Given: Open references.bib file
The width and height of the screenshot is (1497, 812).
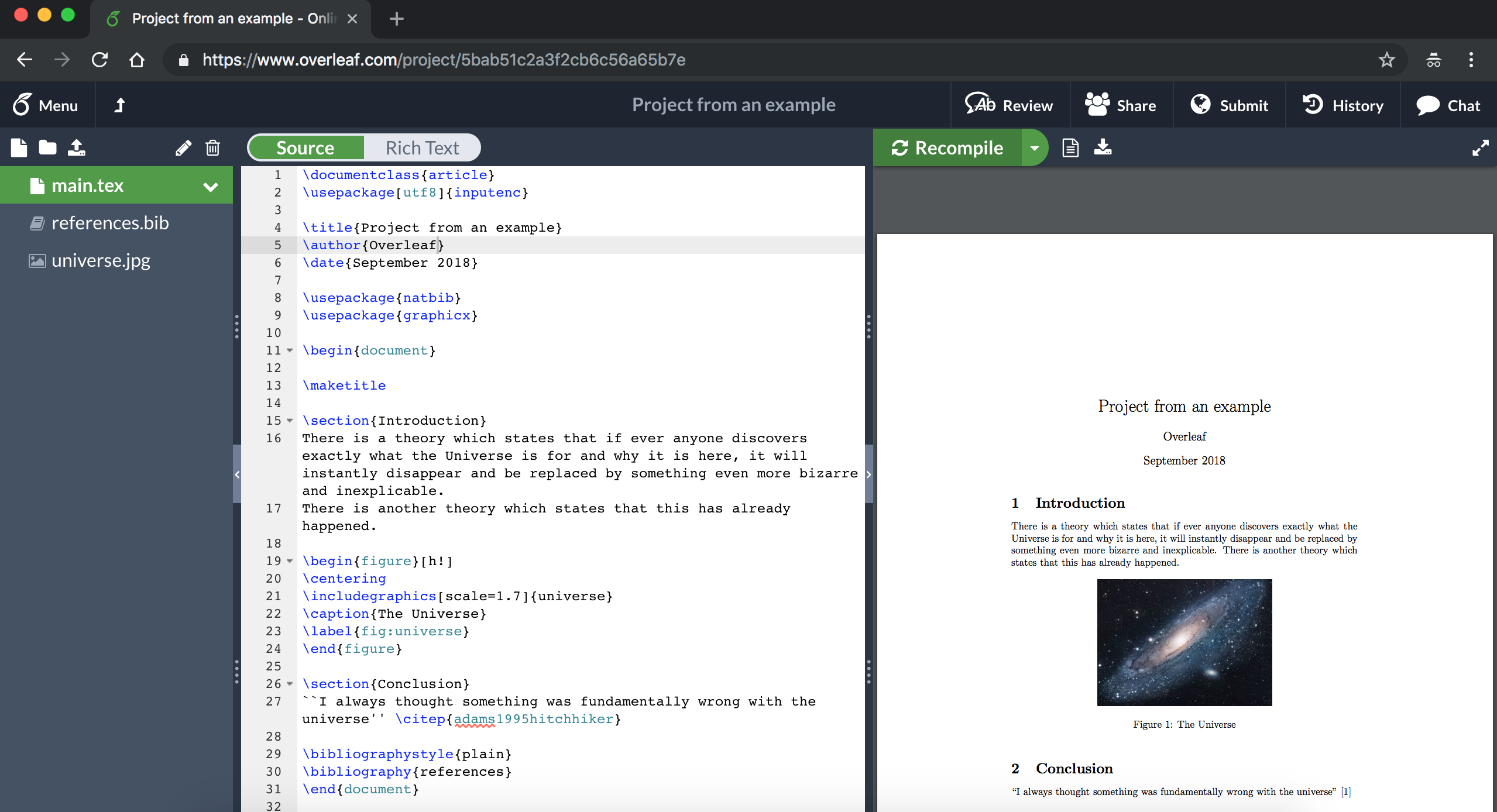Looking at the screenshot, I should pyautogui.click(x=109, y=222).
